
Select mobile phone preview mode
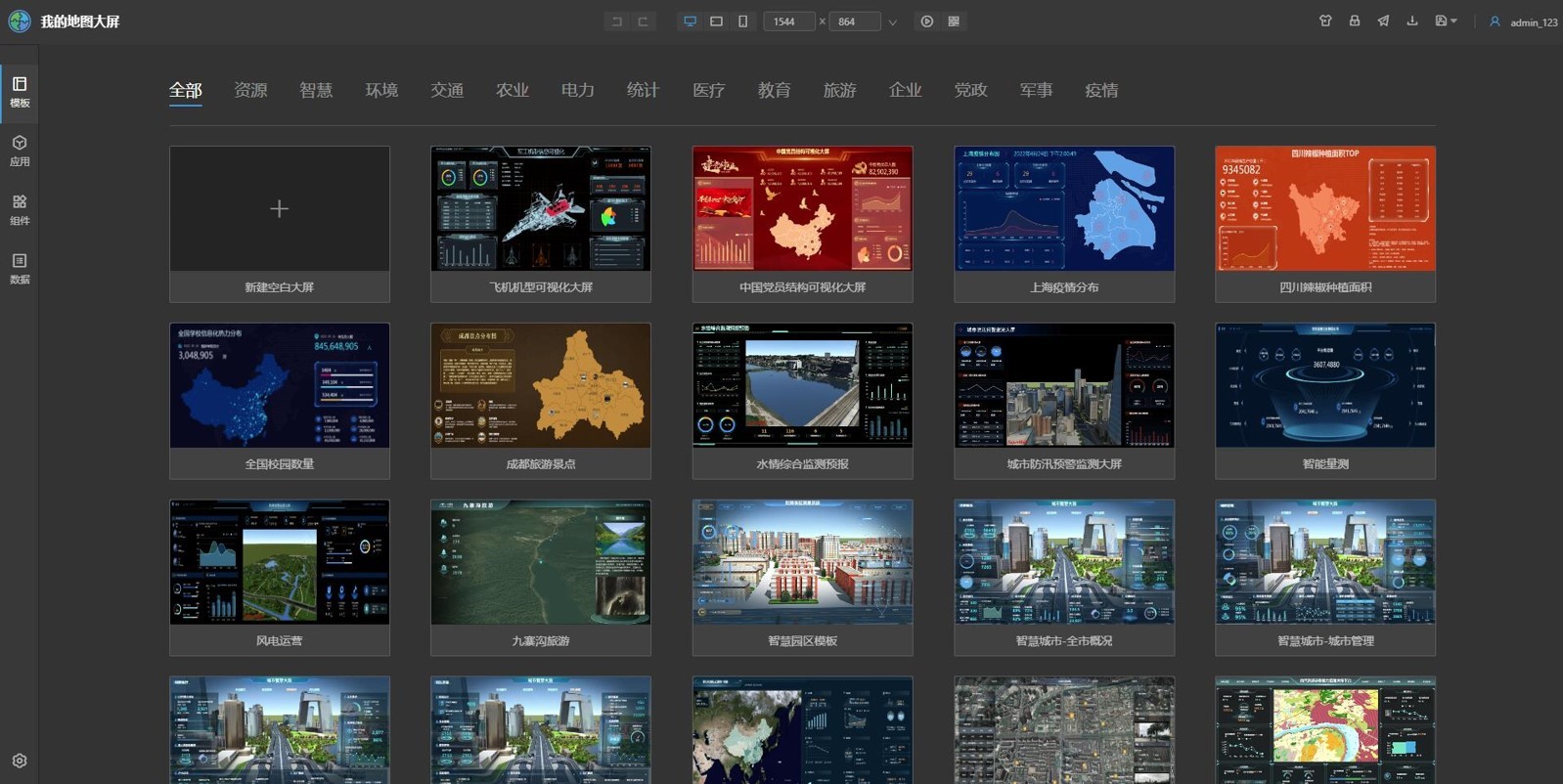743,22
